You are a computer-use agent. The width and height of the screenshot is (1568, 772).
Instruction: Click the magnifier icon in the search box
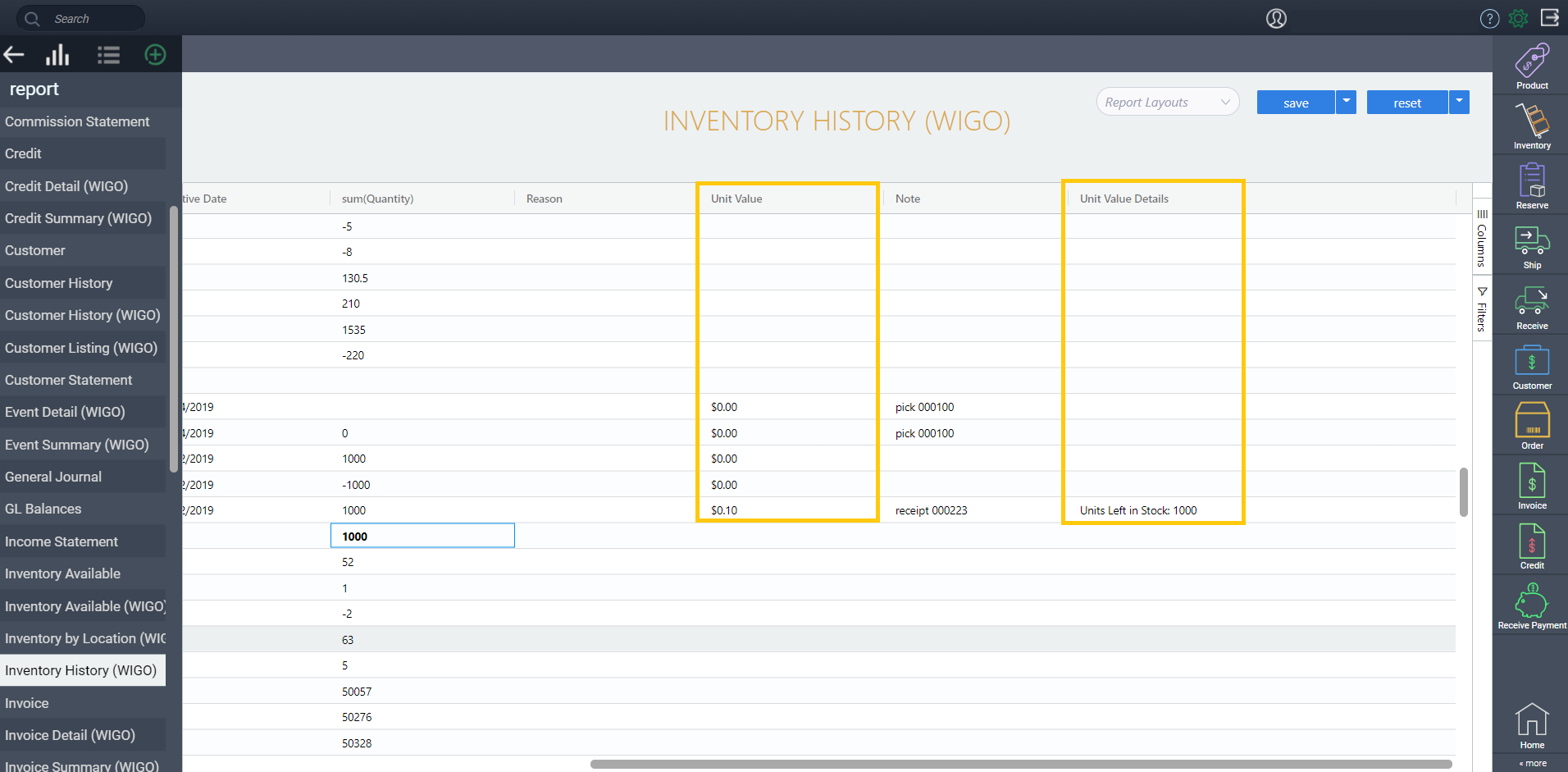32,18
